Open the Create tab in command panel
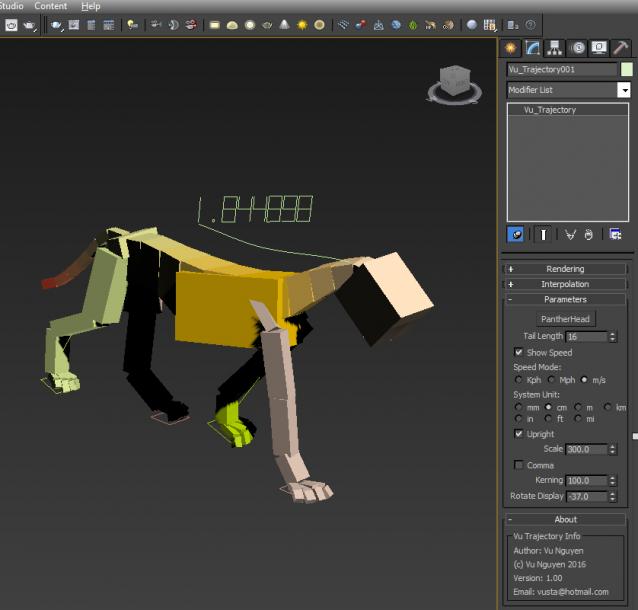 click(511, 47)
